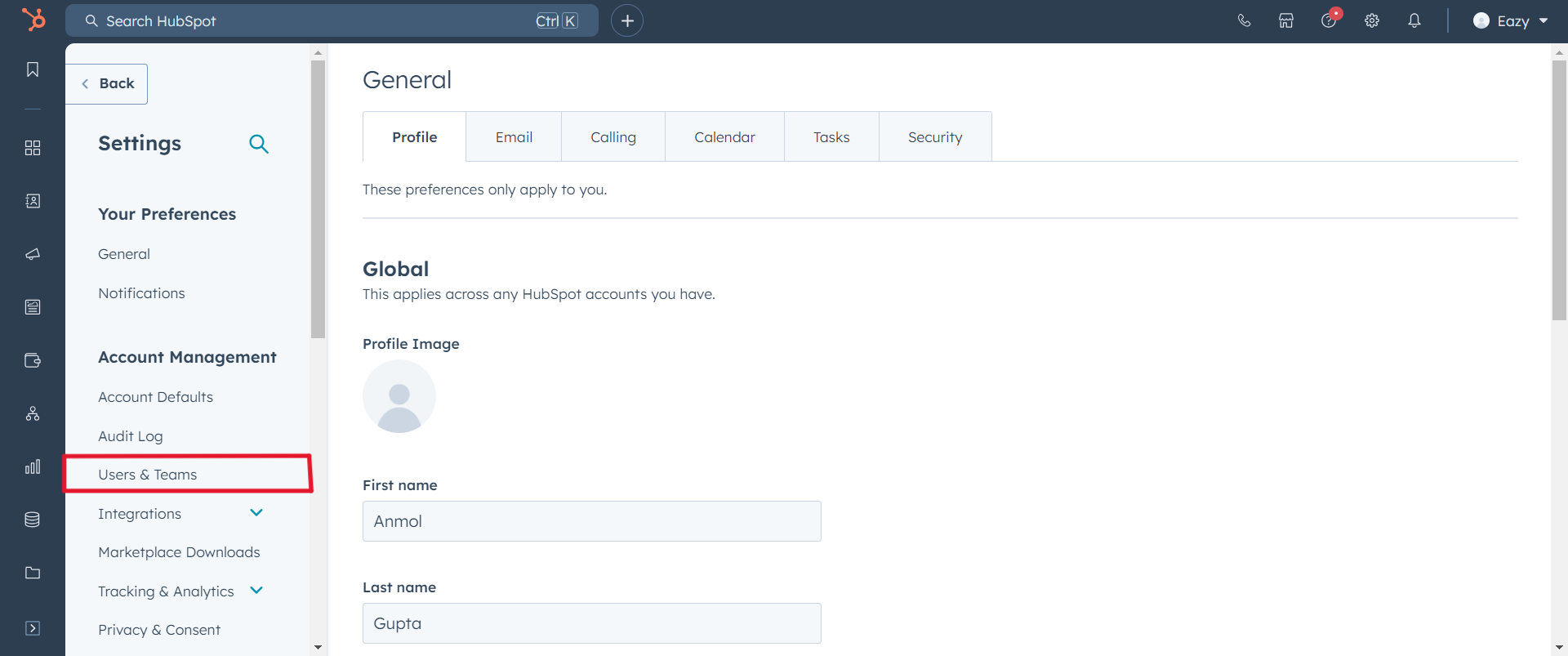Screen dimensions: 1568x656
Task: Expand the sidebar using the bottom arrow icon
Action: [33, 628]
